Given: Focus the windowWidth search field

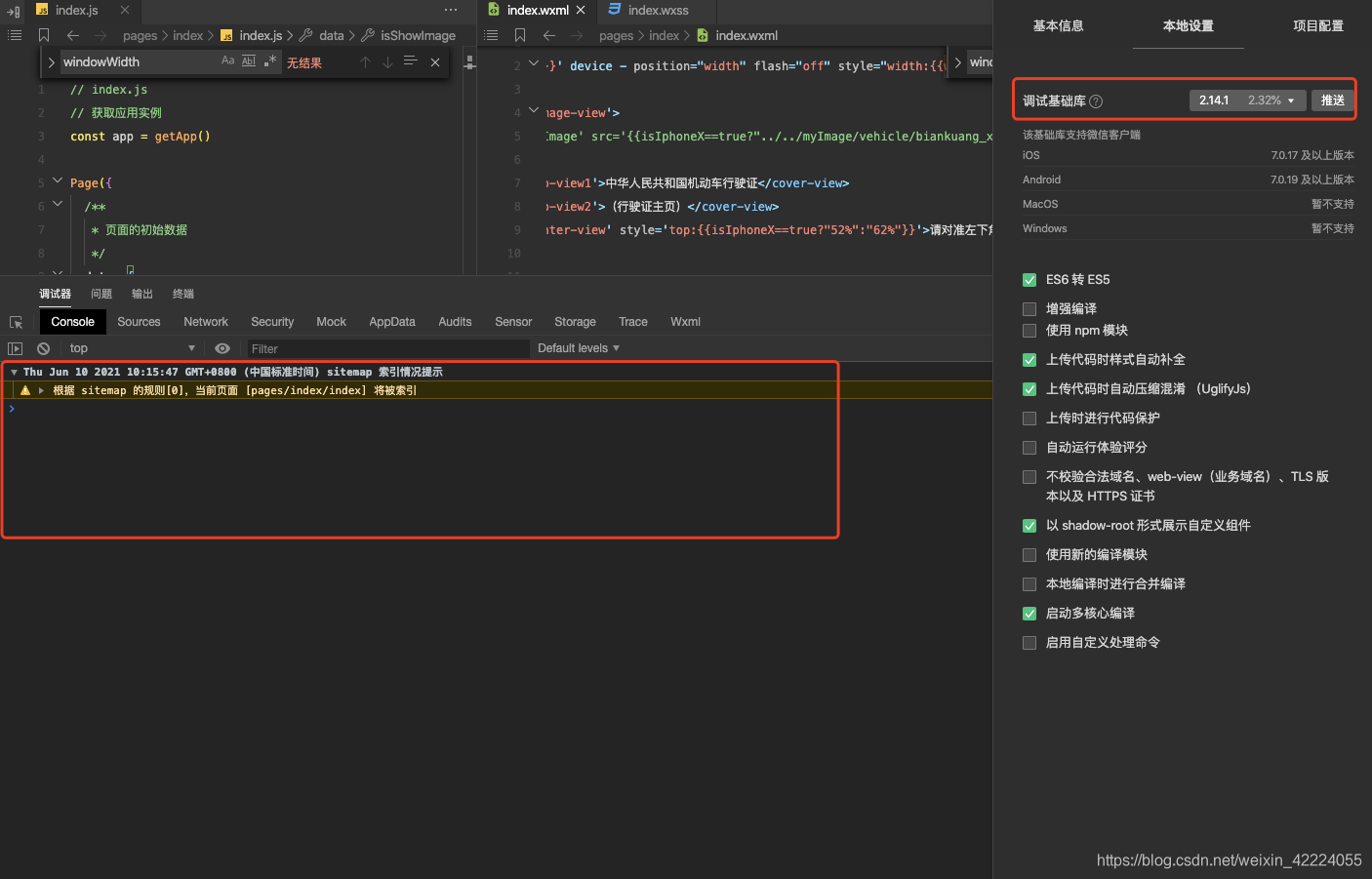Looking at the screenshot, I should tap(140, 61).
